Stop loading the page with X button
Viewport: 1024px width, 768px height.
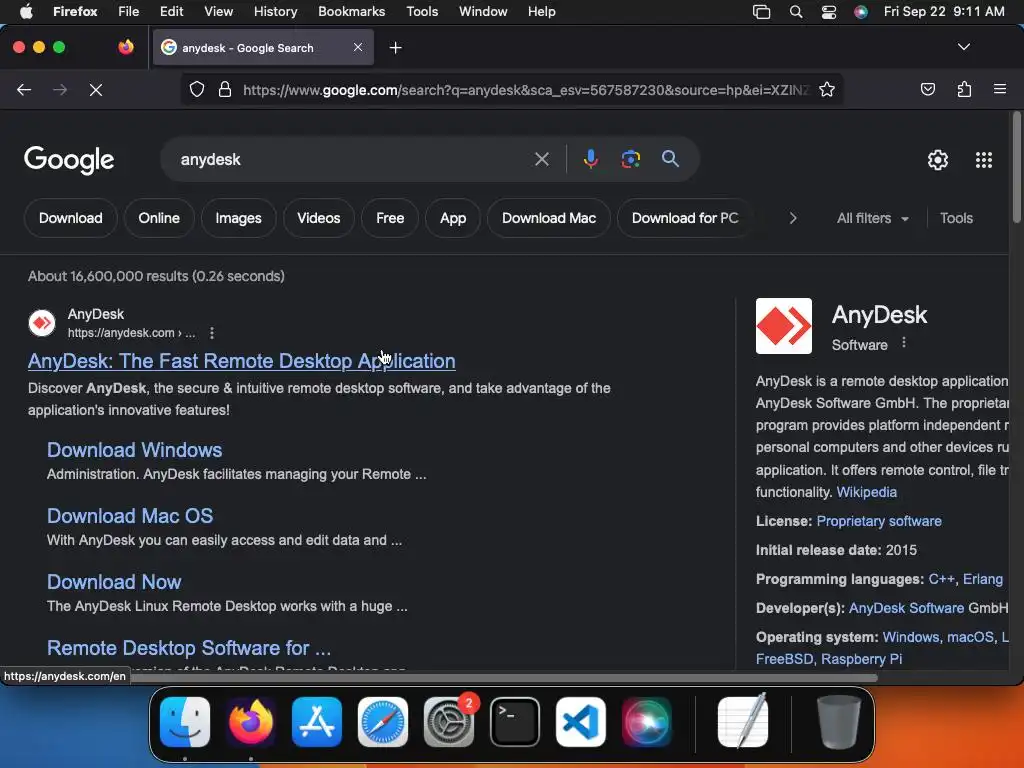pos(95,89)
